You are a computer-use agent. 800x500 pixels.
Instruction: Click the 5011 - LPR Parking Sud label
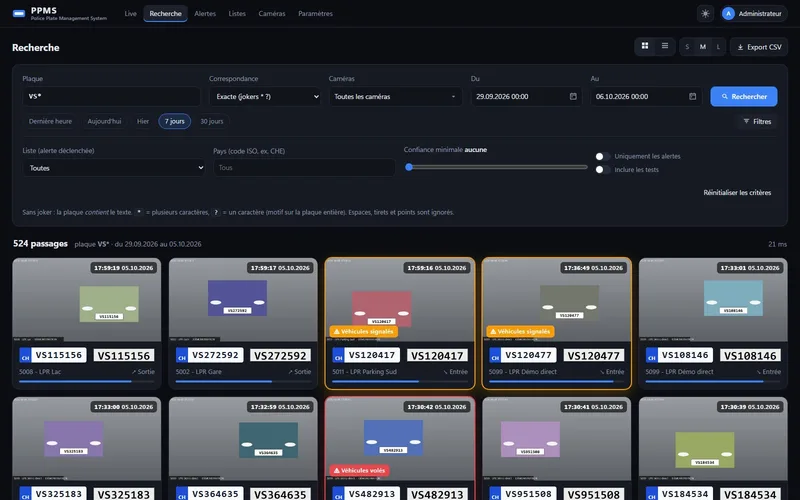[x=364, y=371]
